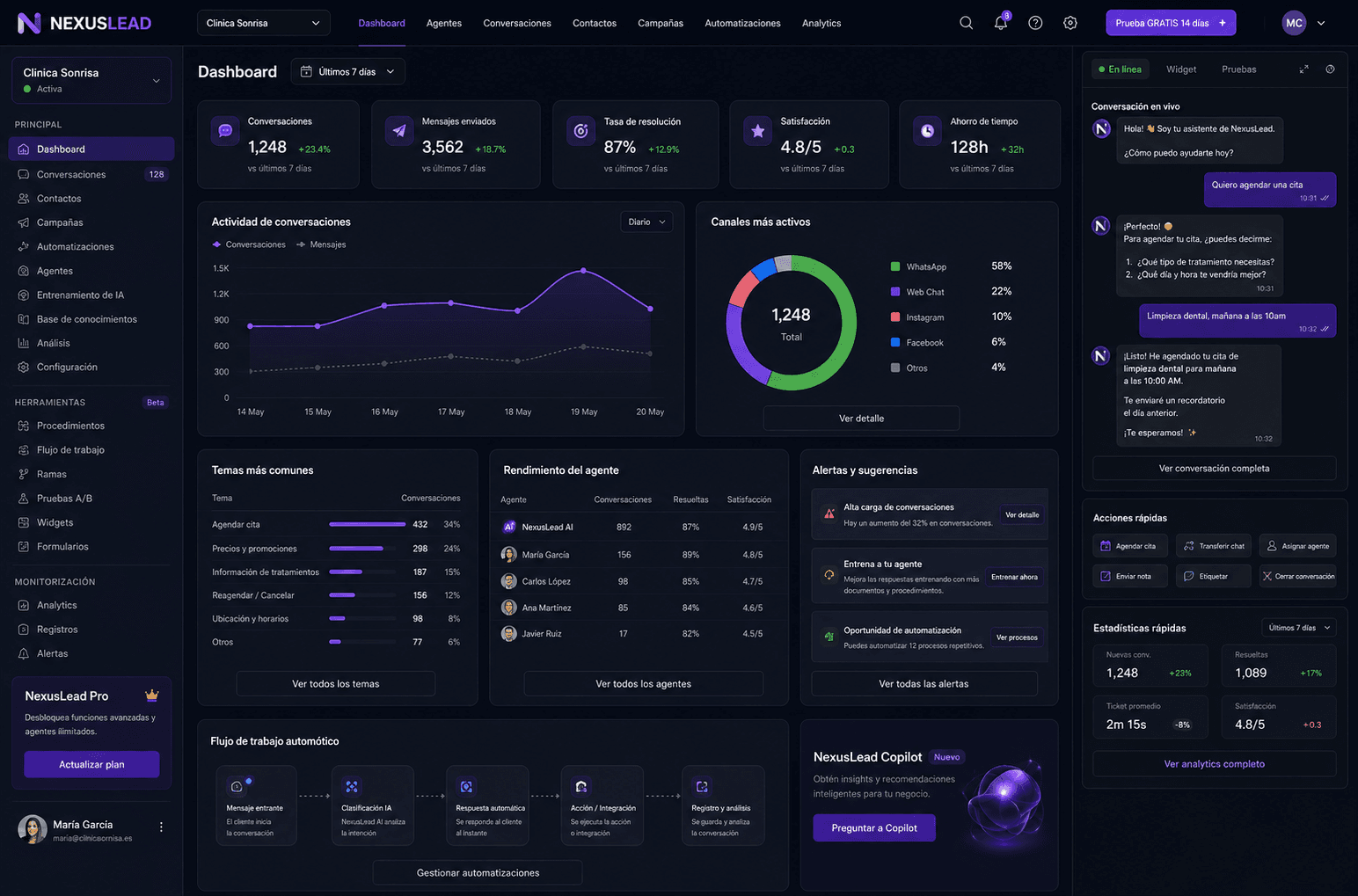Toggle Instagram pink legend swatch
This screenshot has width=1358, height=896.
(x=895, y=317)
